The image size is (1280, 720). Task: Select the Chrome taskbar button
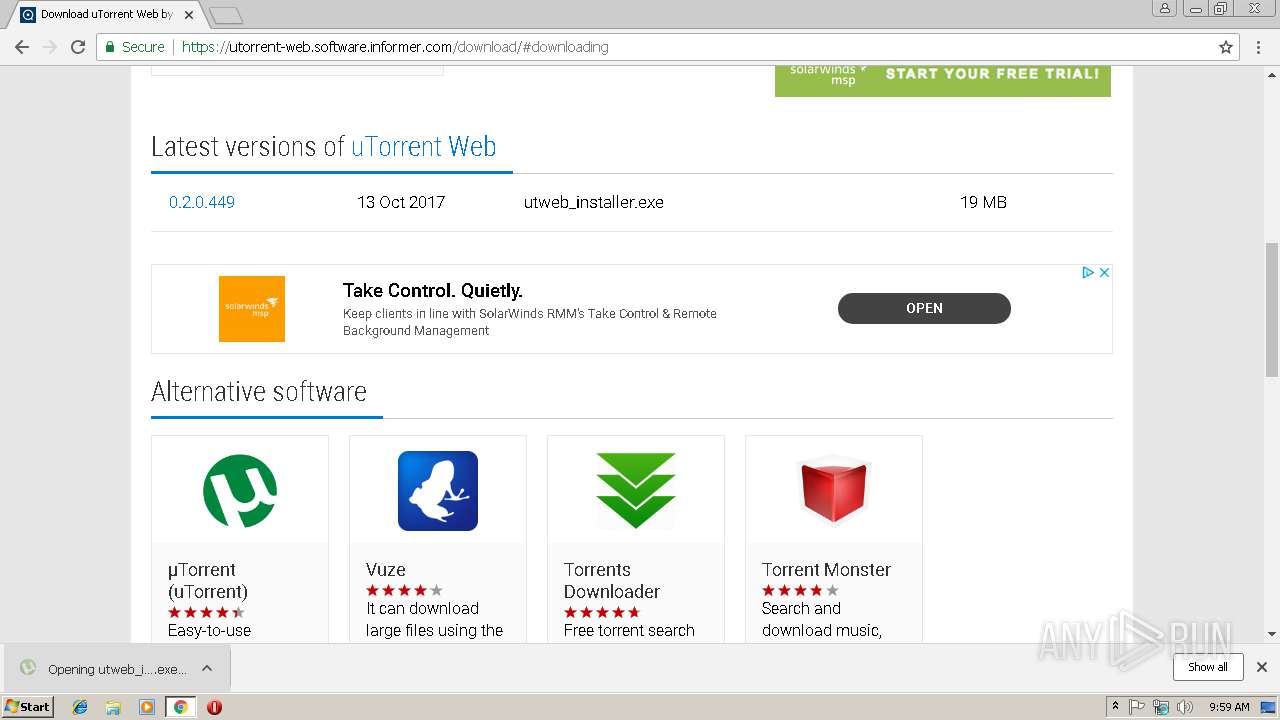click(180, 707)
